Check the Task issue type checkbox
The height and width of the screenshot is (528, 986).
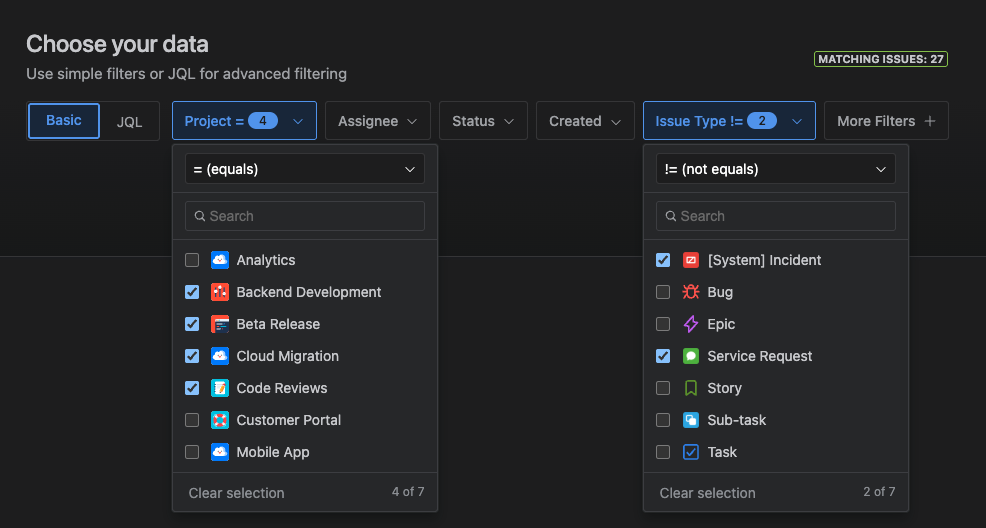tap(663, 452)
